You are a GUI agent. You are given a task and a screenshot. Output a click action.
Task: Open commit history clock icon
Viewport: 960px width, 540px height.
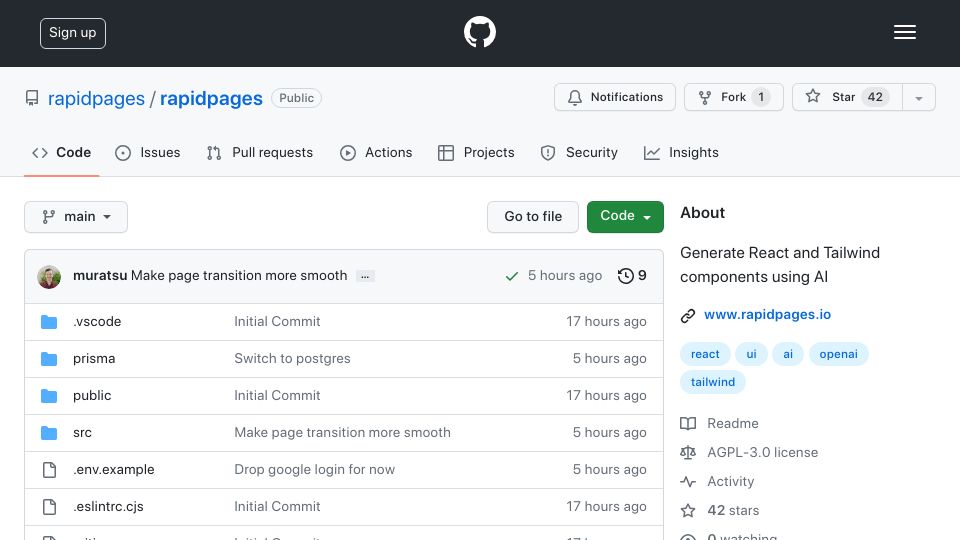tap(625, 276)
